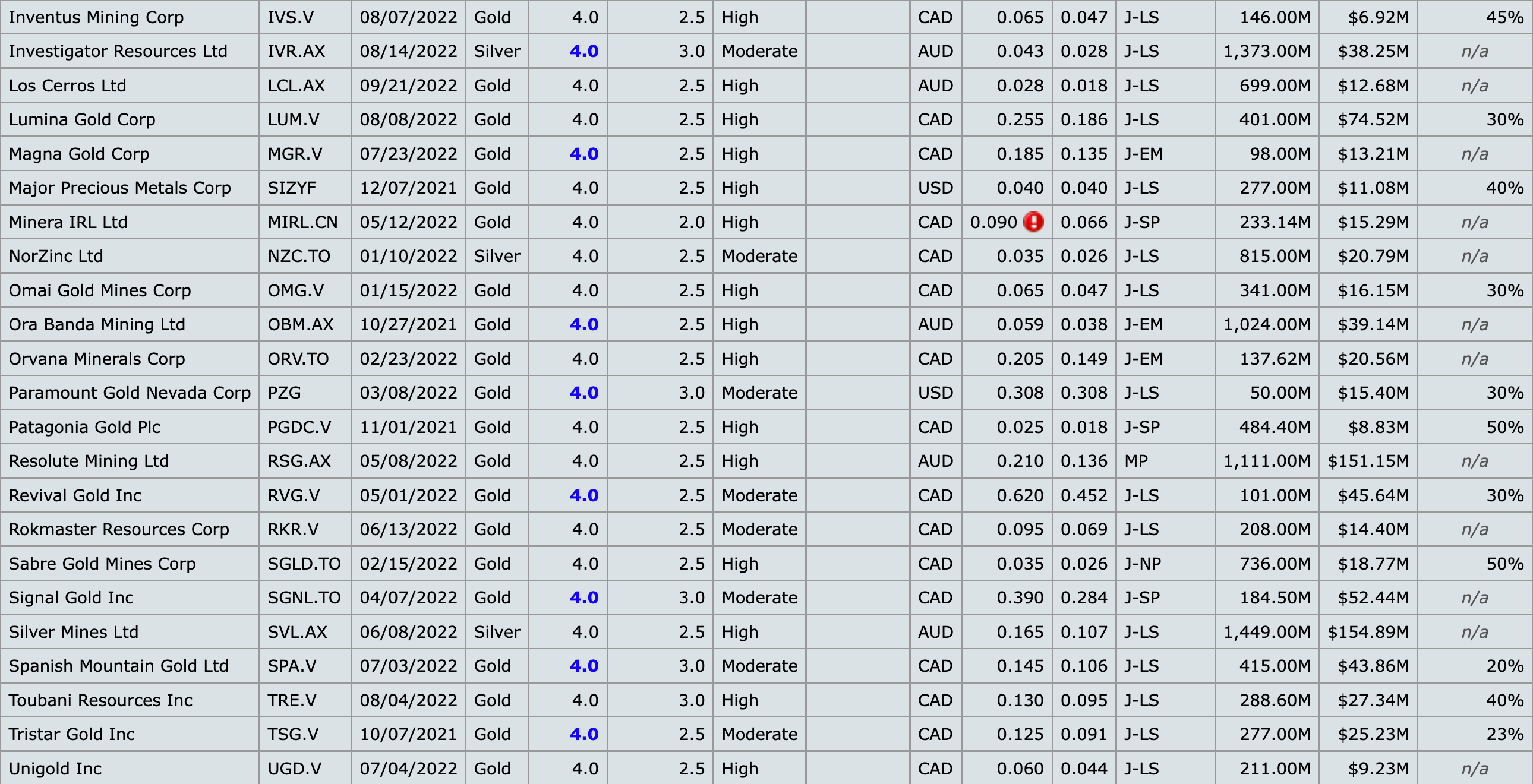Click the MIRL.CN ticker symbol cell

(x=302, y=222)
